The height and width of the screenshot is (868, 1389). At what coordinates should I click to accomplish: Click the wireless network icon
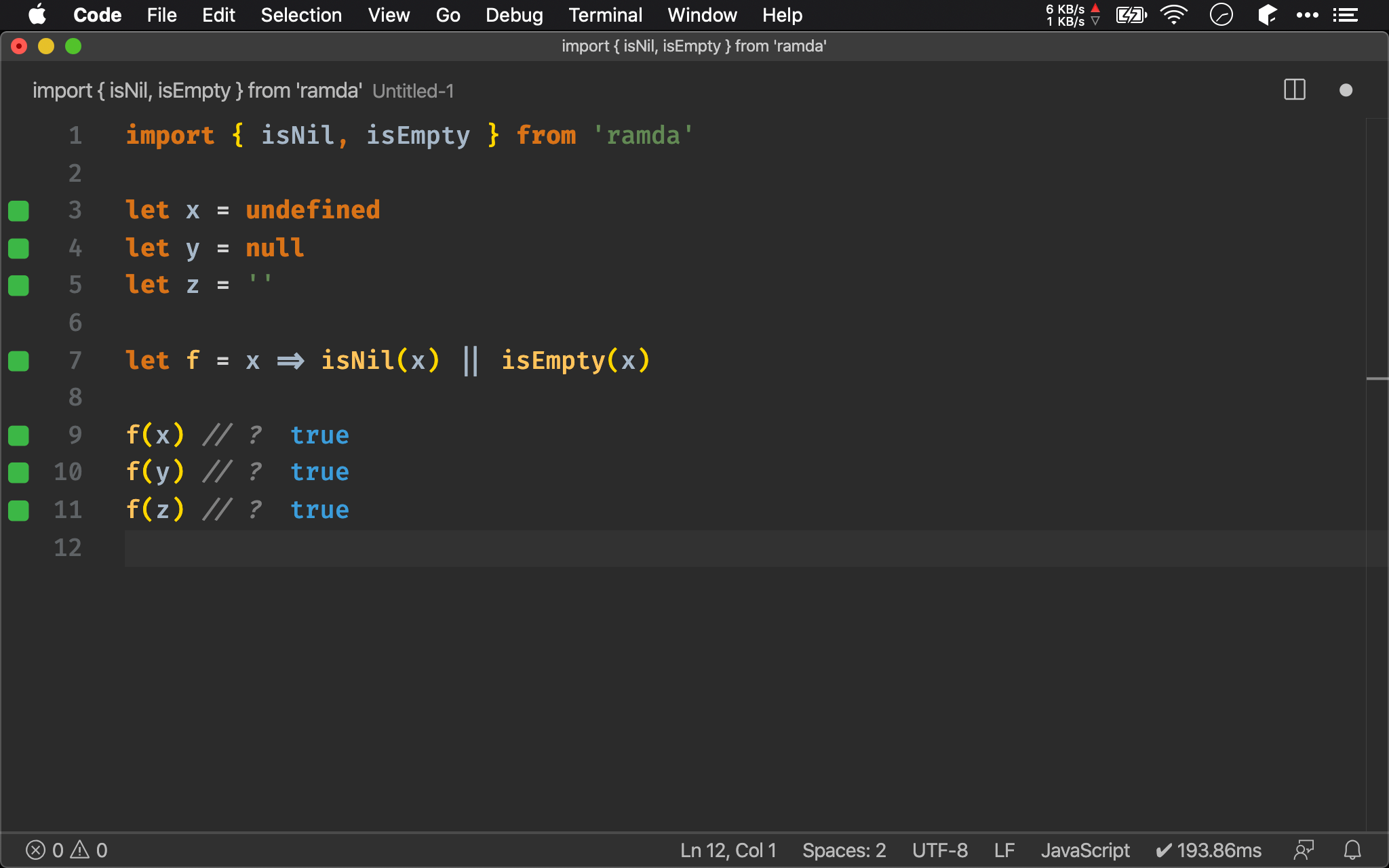tap(1175, 15)
